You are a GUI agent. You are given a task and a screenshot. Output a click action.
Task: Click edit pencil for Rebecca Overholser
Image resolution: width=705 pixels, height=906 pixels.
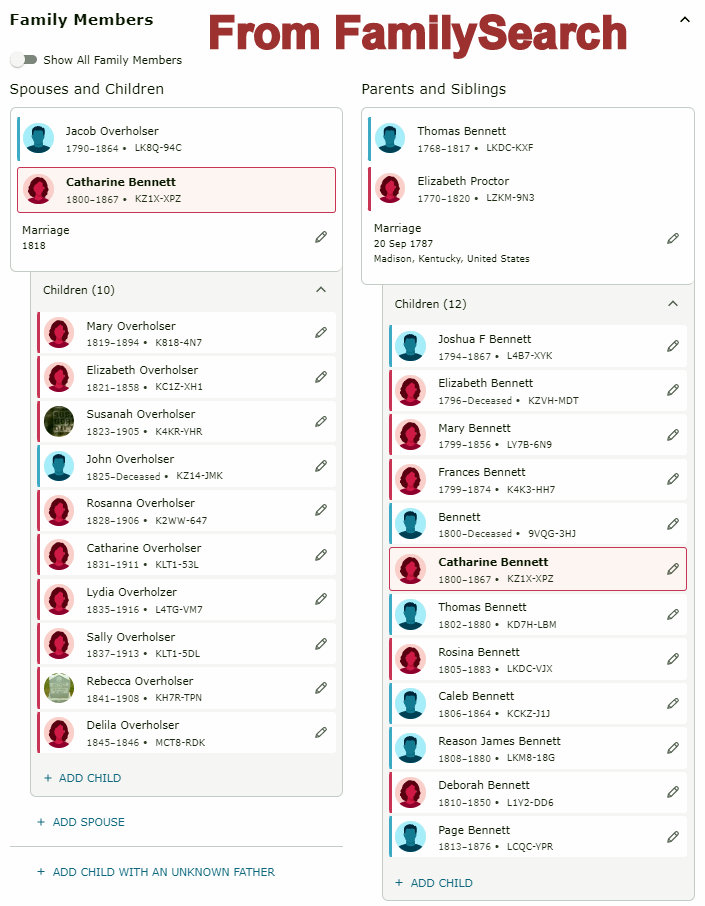point(321,688)
